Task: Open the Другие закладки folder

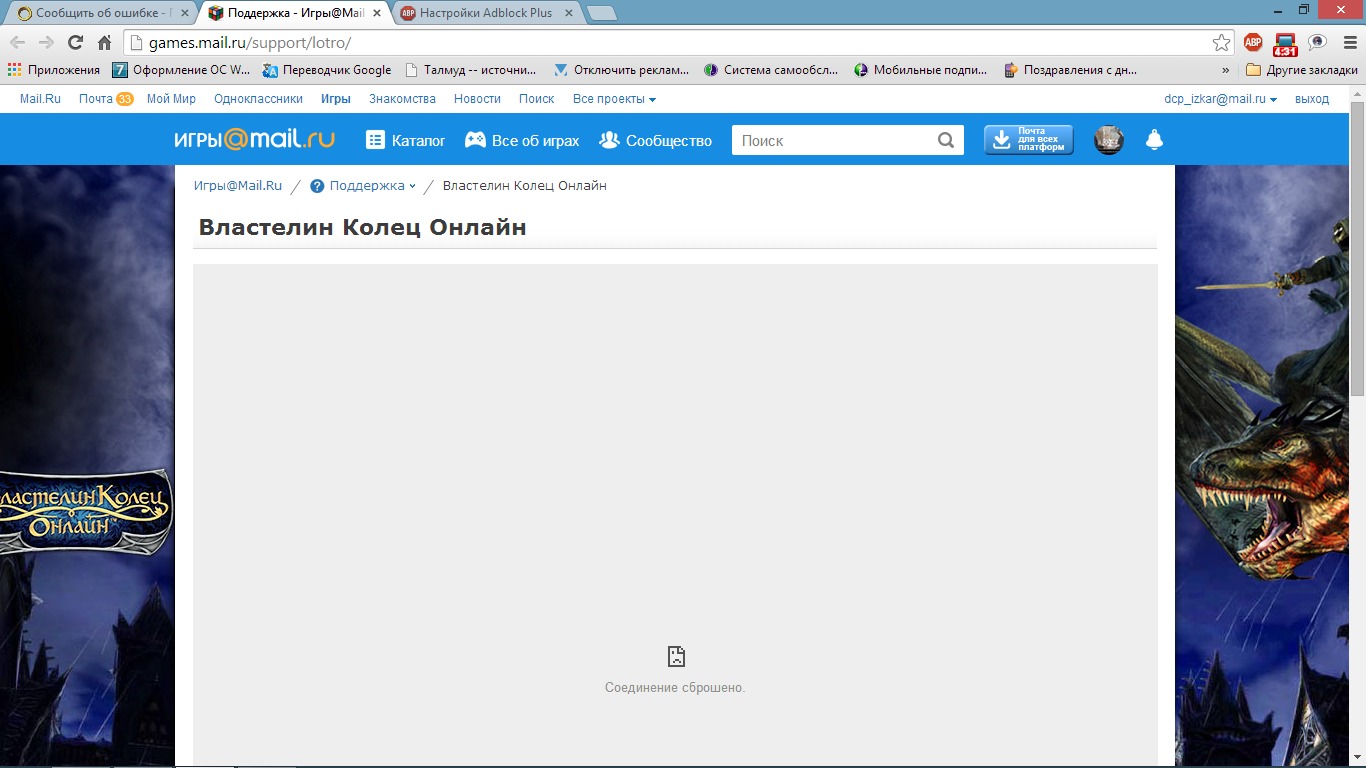Action: [1301, 70]
